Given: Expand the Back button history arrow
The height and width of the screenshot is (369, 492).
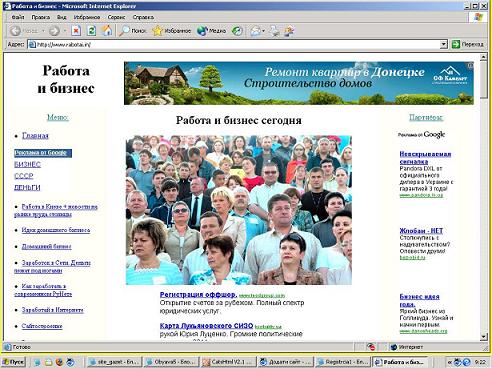Looking at the screenshot, I should [x=43, y=31].
